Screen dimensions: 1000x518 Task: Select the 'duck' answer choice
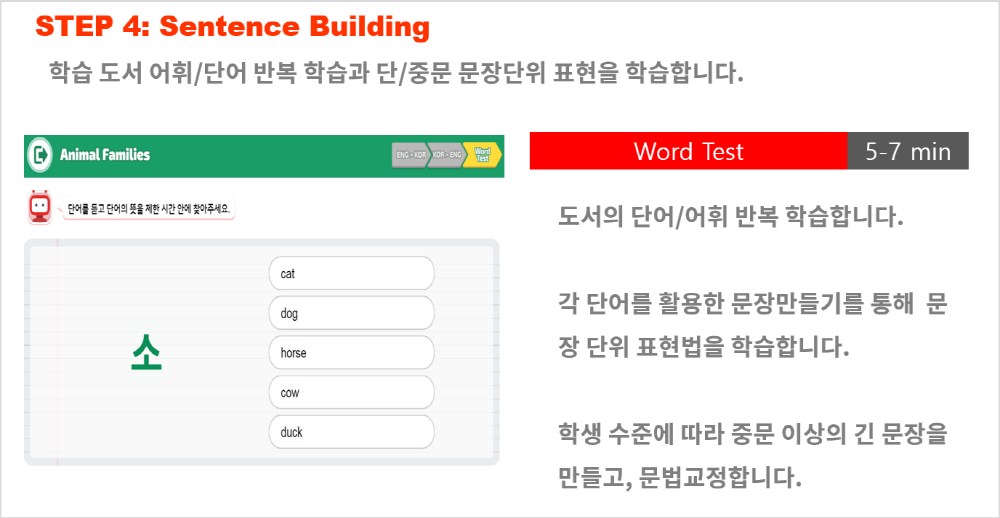pos(352,432)
